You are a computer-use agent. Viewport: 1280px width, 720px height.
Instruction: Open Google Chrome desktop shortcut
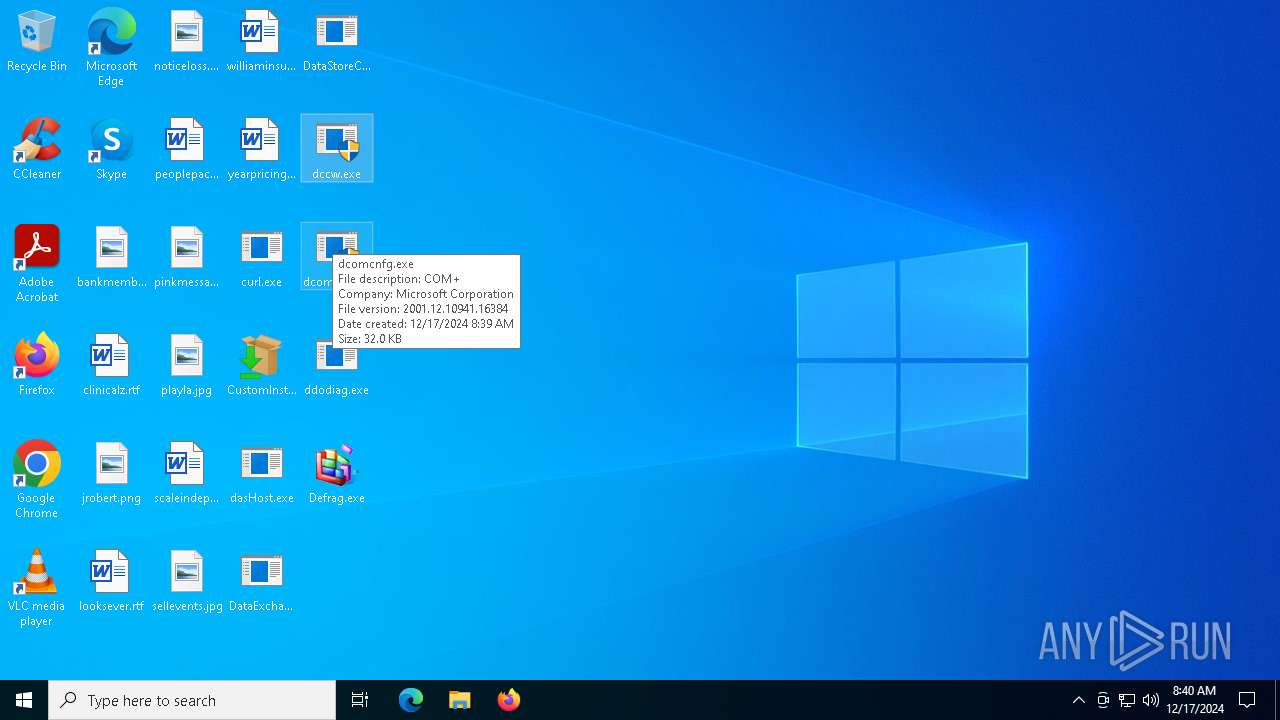[37, 480]
